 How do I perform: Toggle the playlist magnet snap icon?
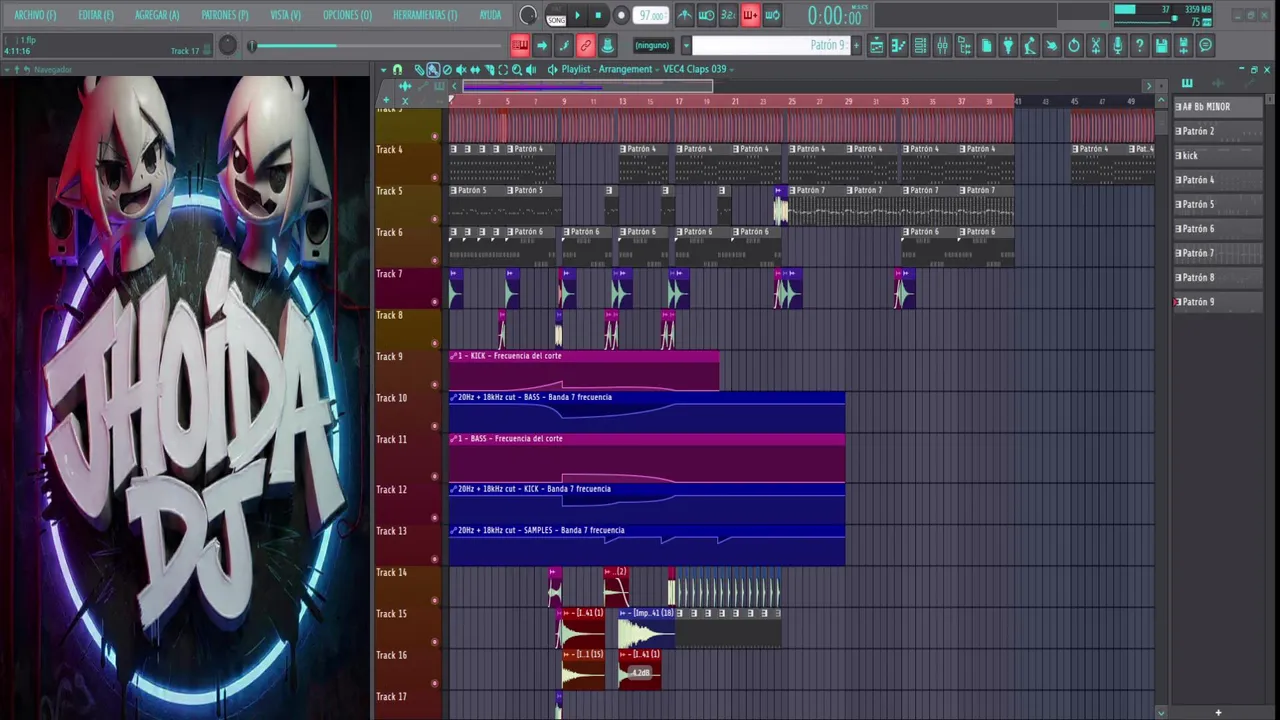[x=397, y=70]
